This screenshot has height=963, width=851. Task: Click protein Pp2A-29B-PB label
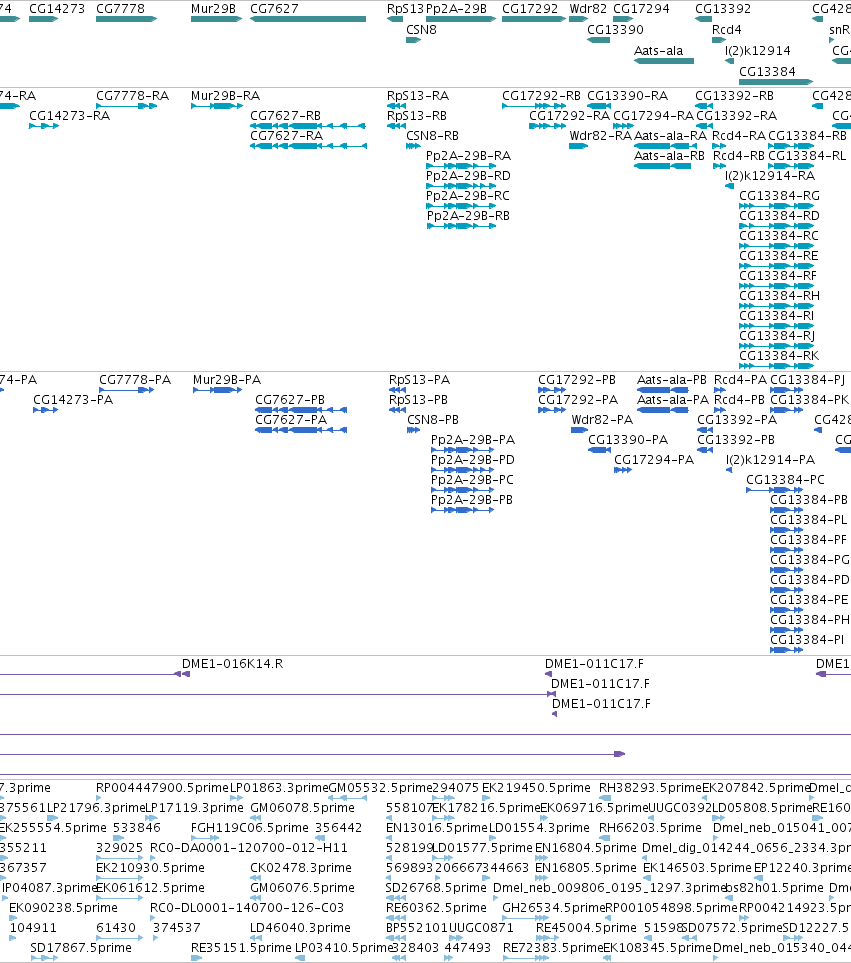click(x=472, y=499)
